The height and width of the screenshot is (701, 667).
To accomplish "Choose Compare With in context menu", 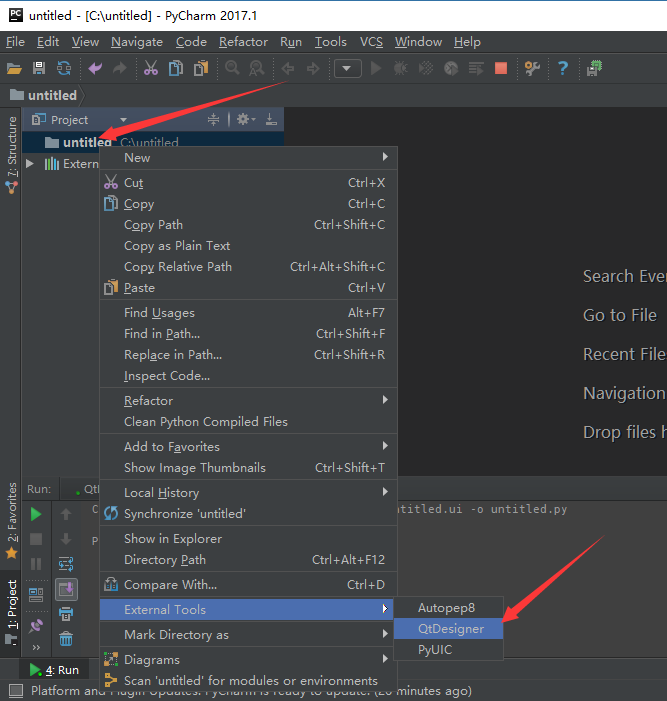I will pos(249,585).
